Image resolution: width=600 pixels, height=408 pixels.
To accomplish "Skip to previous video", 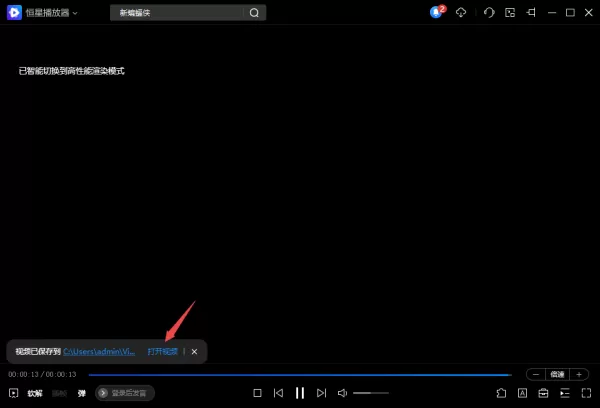I will pos(279,393).
